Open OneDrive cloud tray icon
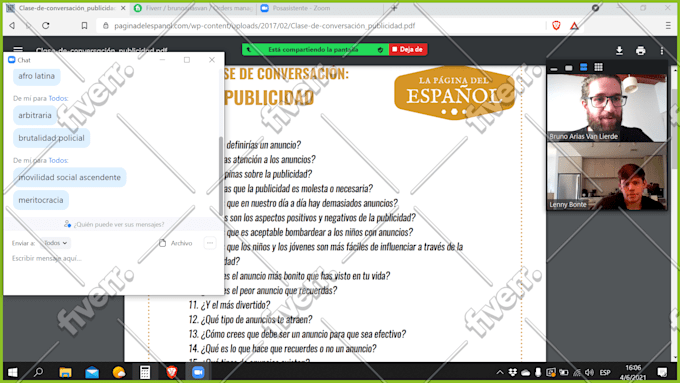 pos(525,372)
